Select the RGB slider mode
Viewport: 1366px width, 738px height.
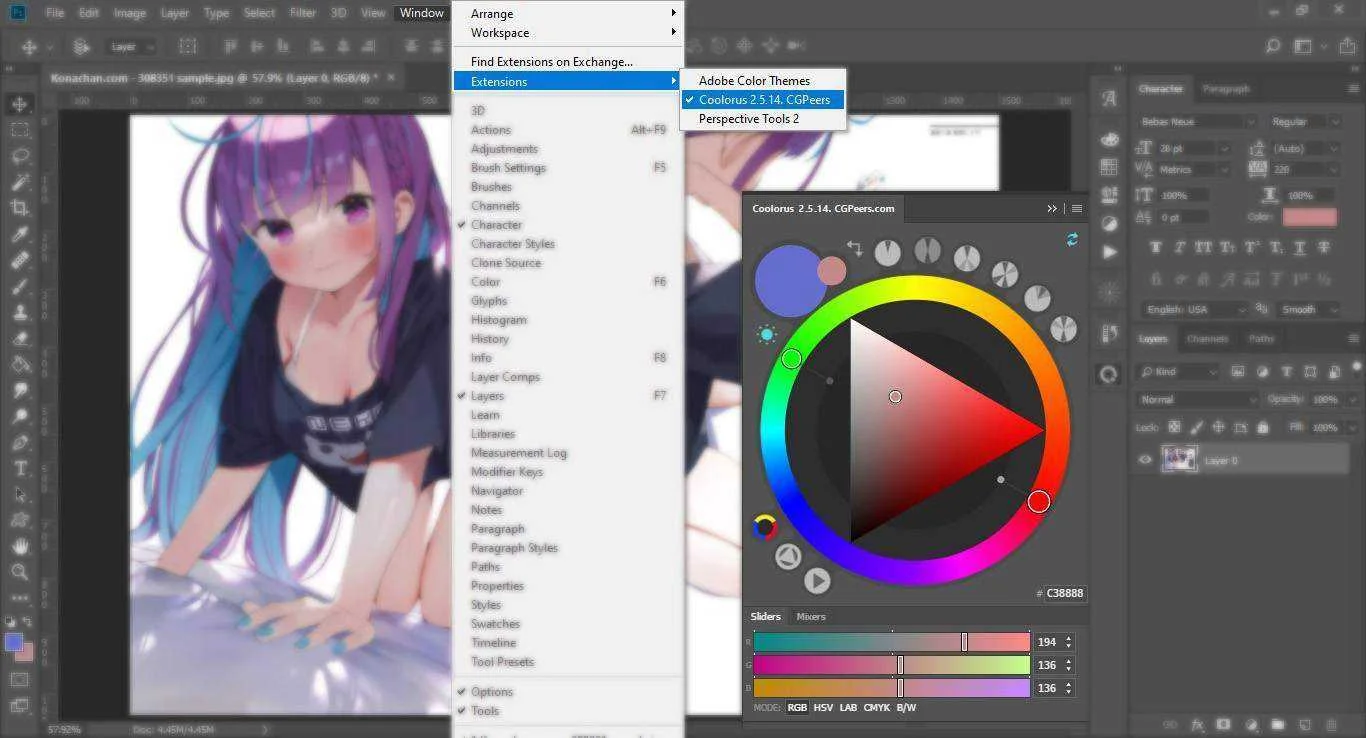pos(797,708)
